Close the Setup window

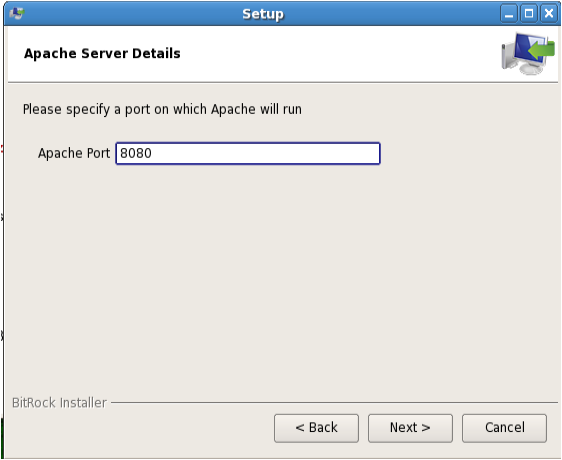[x=549, y=14]
